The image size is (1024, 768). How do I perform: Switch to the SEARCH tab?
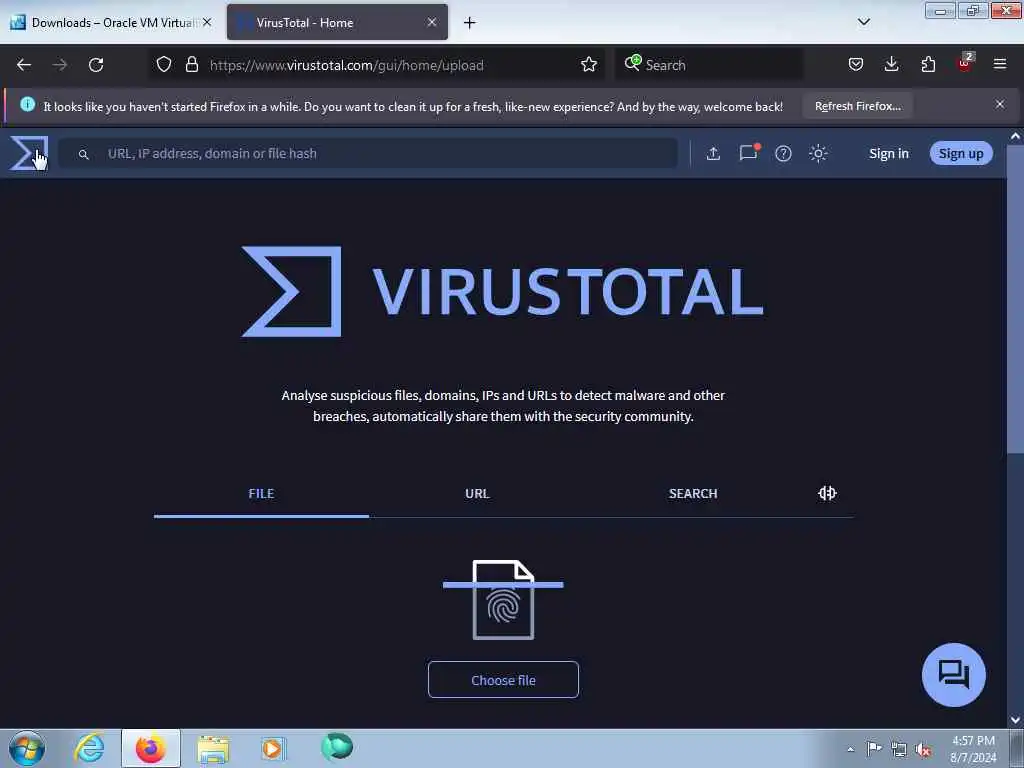[x=693, y=494]
